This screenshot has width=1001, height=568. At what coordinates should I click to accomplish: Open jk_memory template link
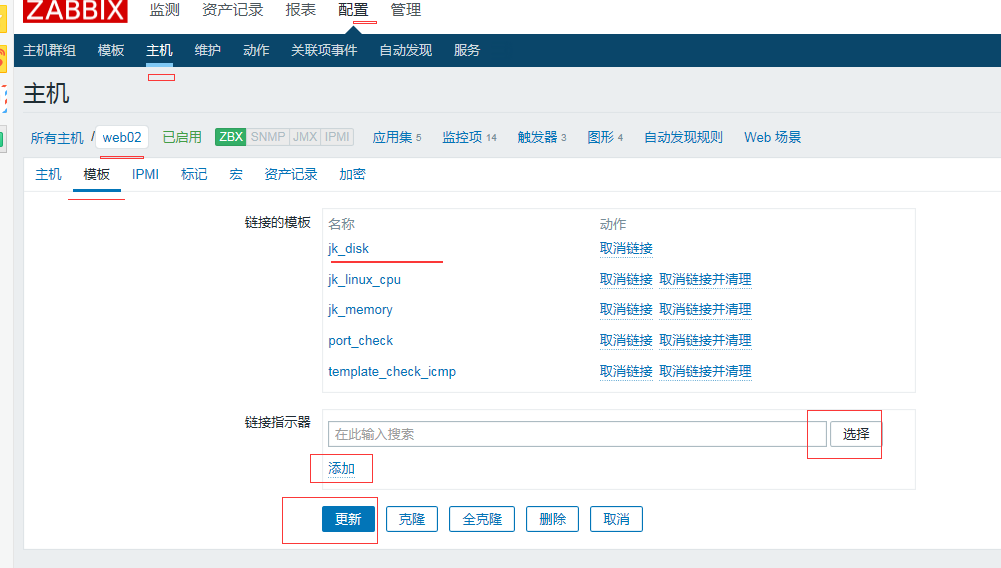360,310
